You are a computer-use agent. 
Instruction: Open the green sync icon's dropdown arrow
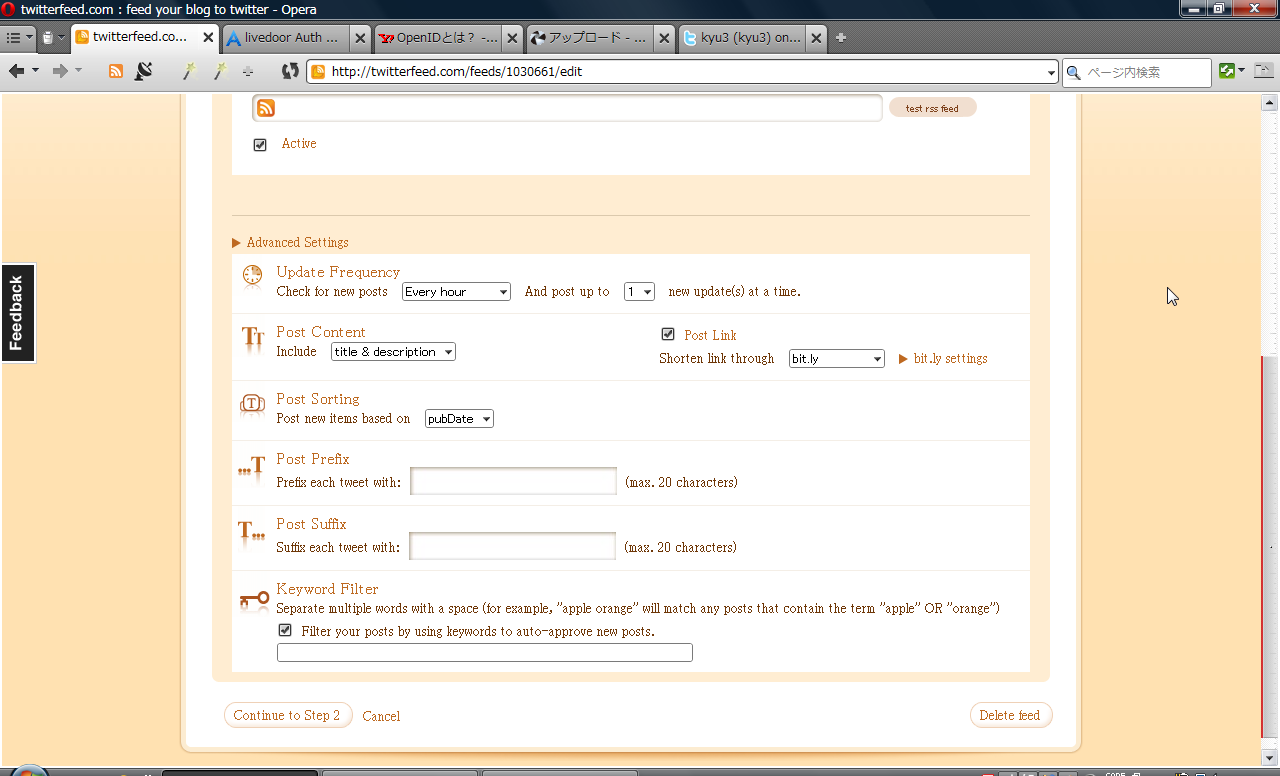click(1242, 71)
